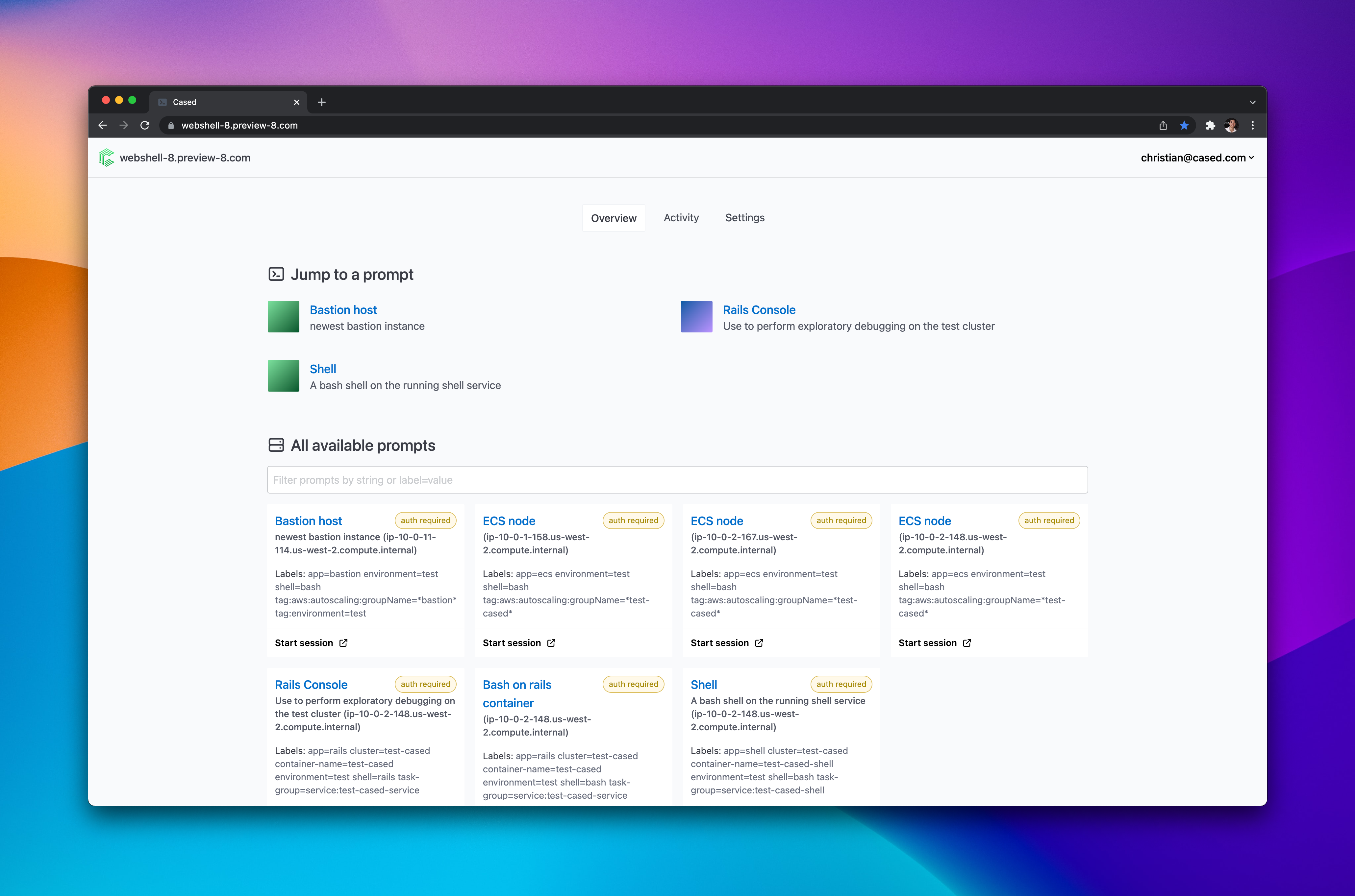
Task: Open Rails Console link under Jump to a prompt
Action: point(759,310)
